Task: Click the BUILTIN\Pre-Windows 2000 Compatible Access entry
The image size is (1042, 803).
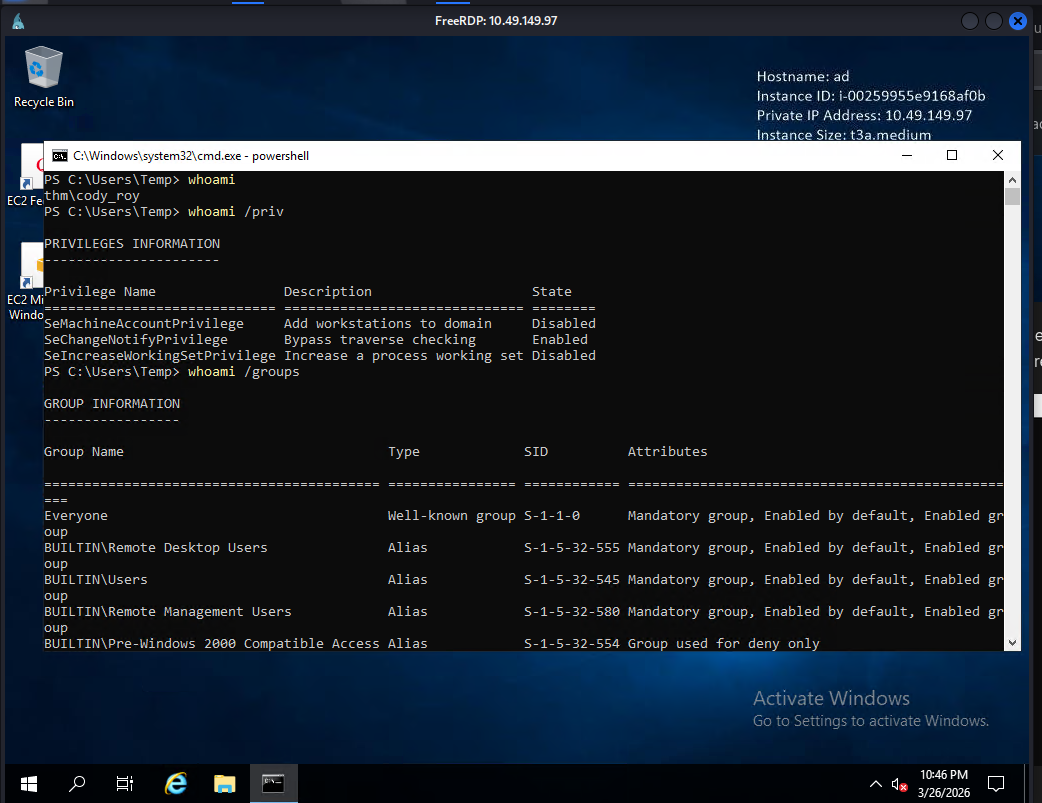Action: click(211, 643)
